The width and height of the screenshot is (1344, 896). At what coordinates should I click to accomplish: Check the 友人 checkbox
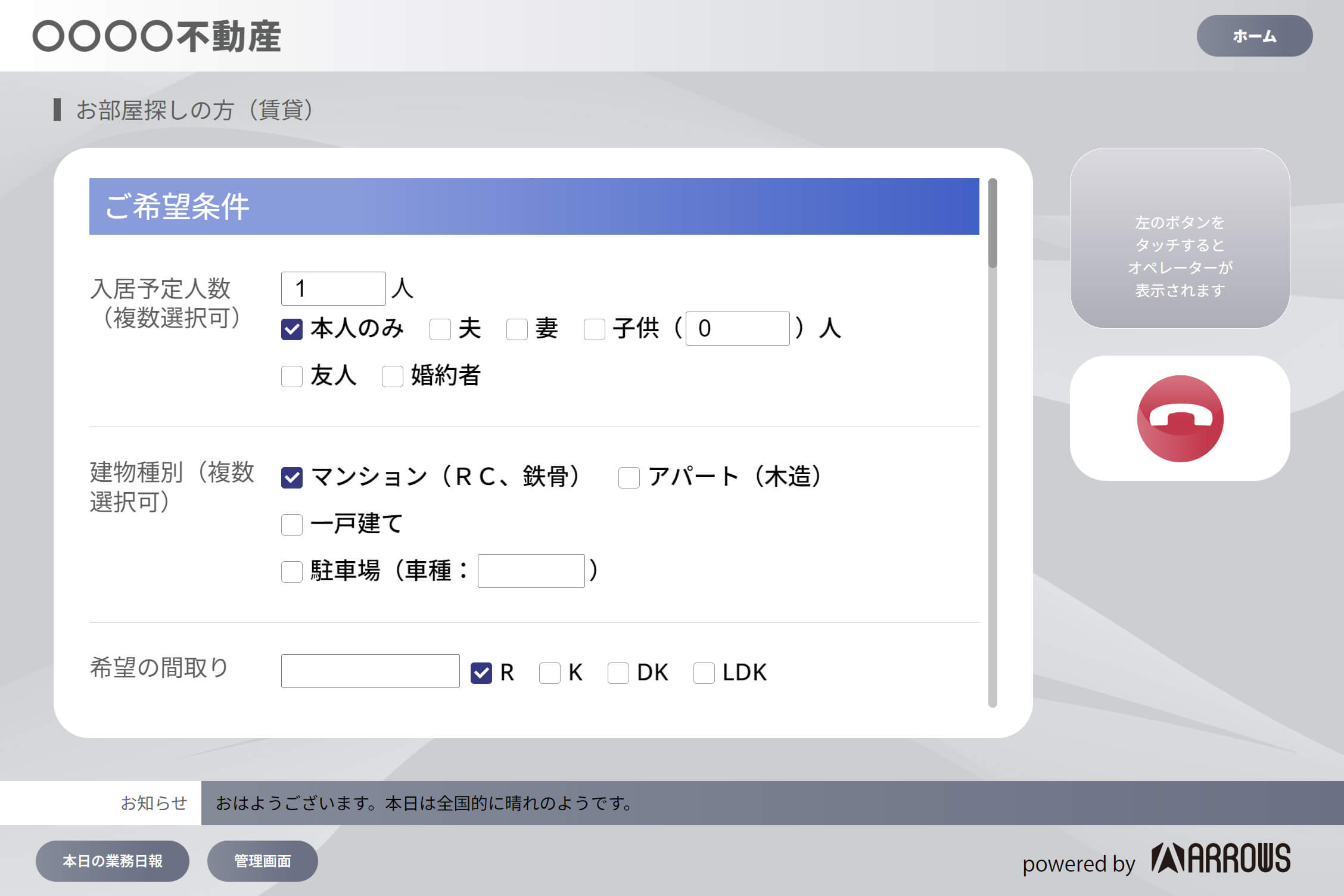pos(291,376)
